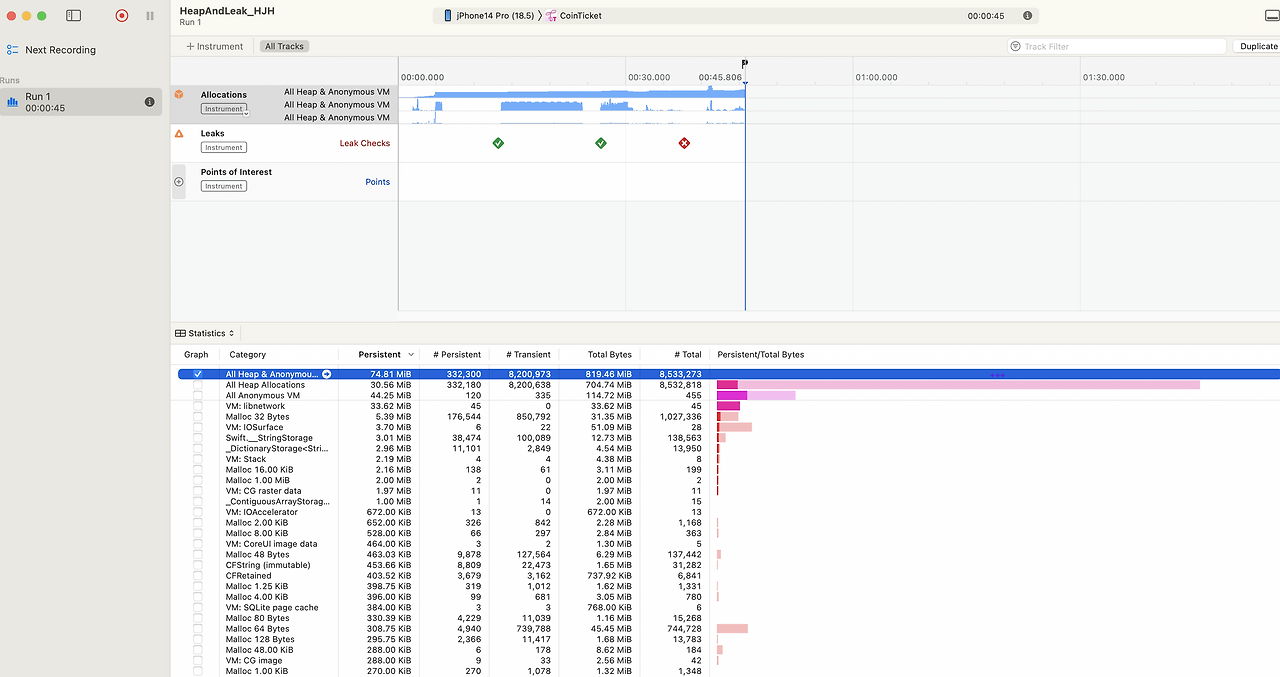Select the second green leak check marker

601,143
